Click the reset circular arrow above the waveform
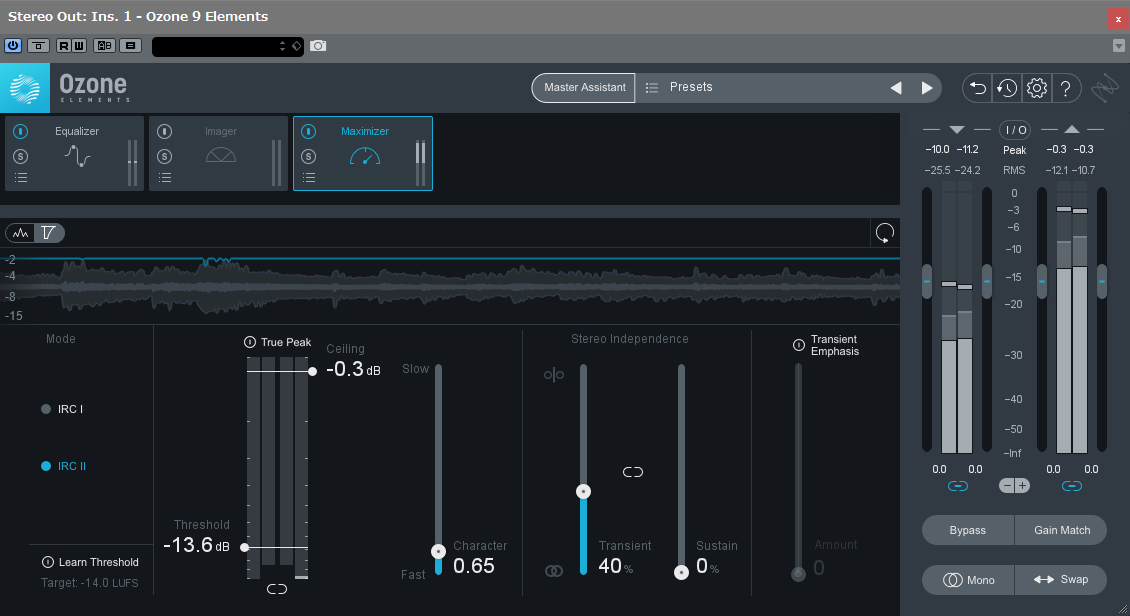The image size is (1130, 616). 884,233
